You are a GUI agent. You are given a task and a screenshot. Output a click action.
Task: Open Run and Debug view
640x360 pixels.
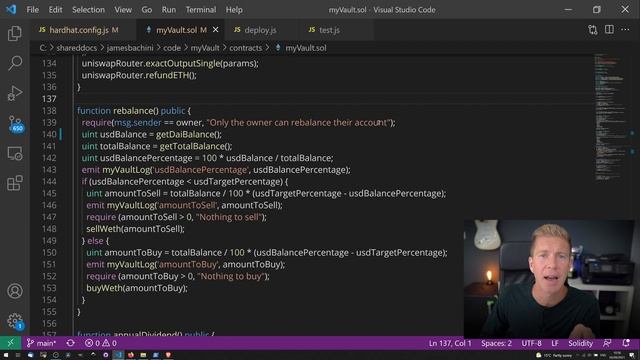tap(15, 93)
